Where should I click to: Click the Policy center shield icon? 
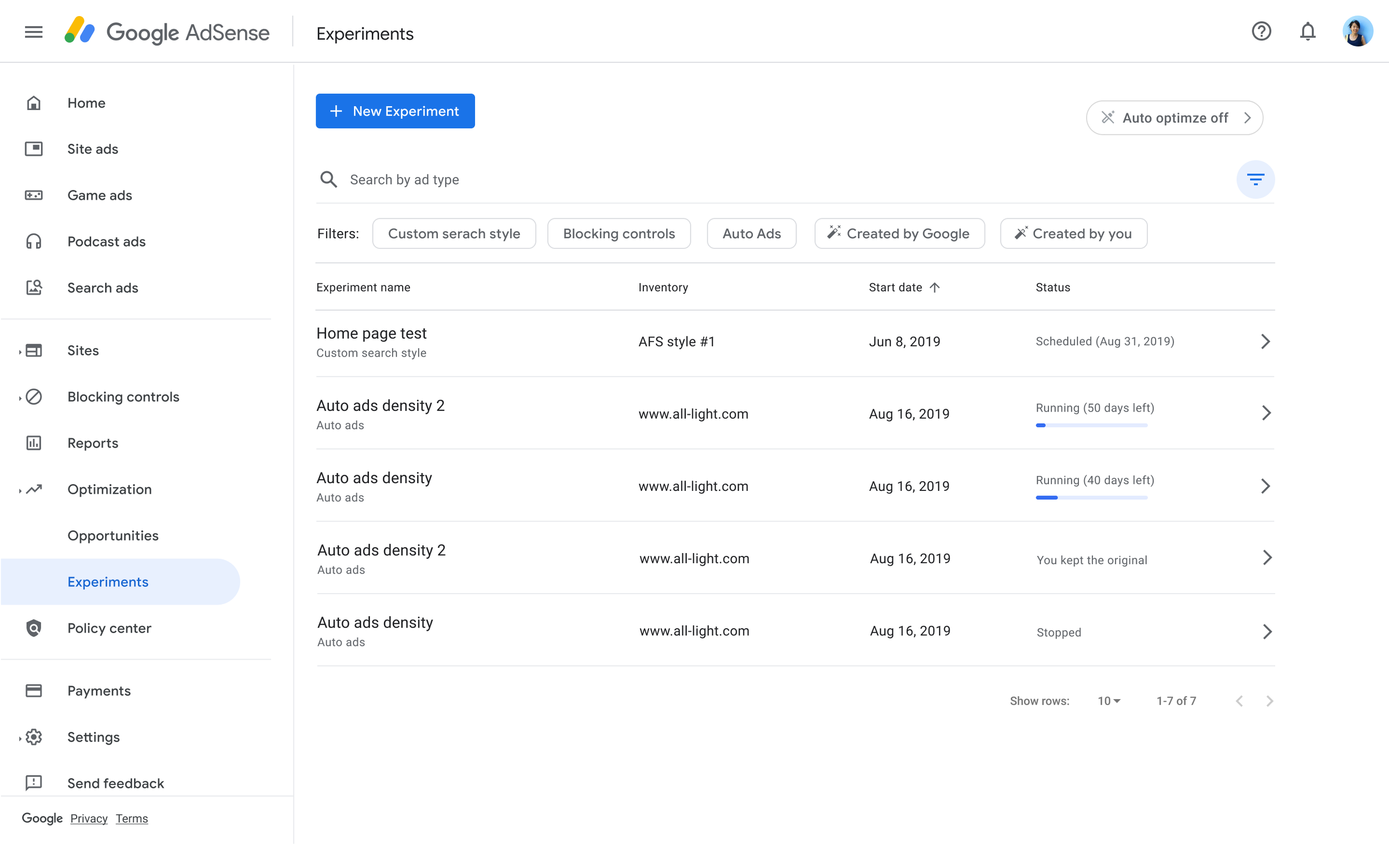click(33, 628)
